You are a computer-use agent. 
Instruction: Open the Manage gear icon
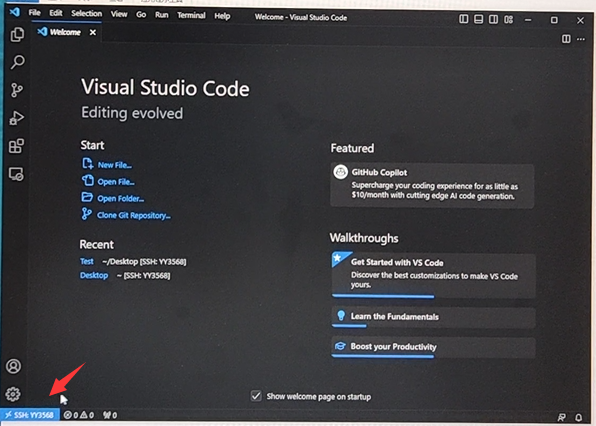tap(13, 394)
